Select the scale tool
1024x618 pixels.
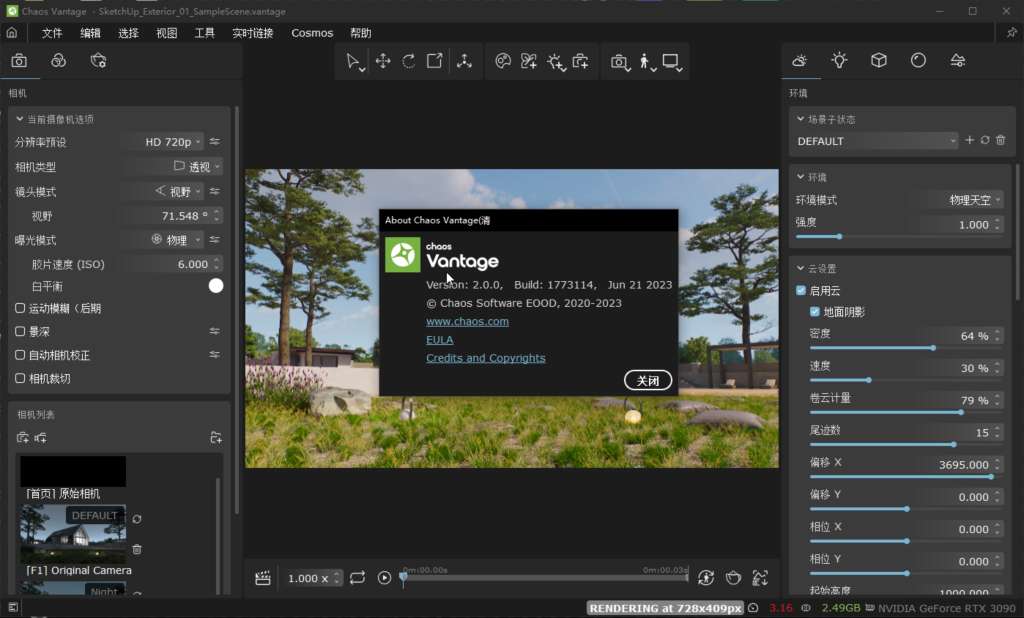(x=434, y=61)
